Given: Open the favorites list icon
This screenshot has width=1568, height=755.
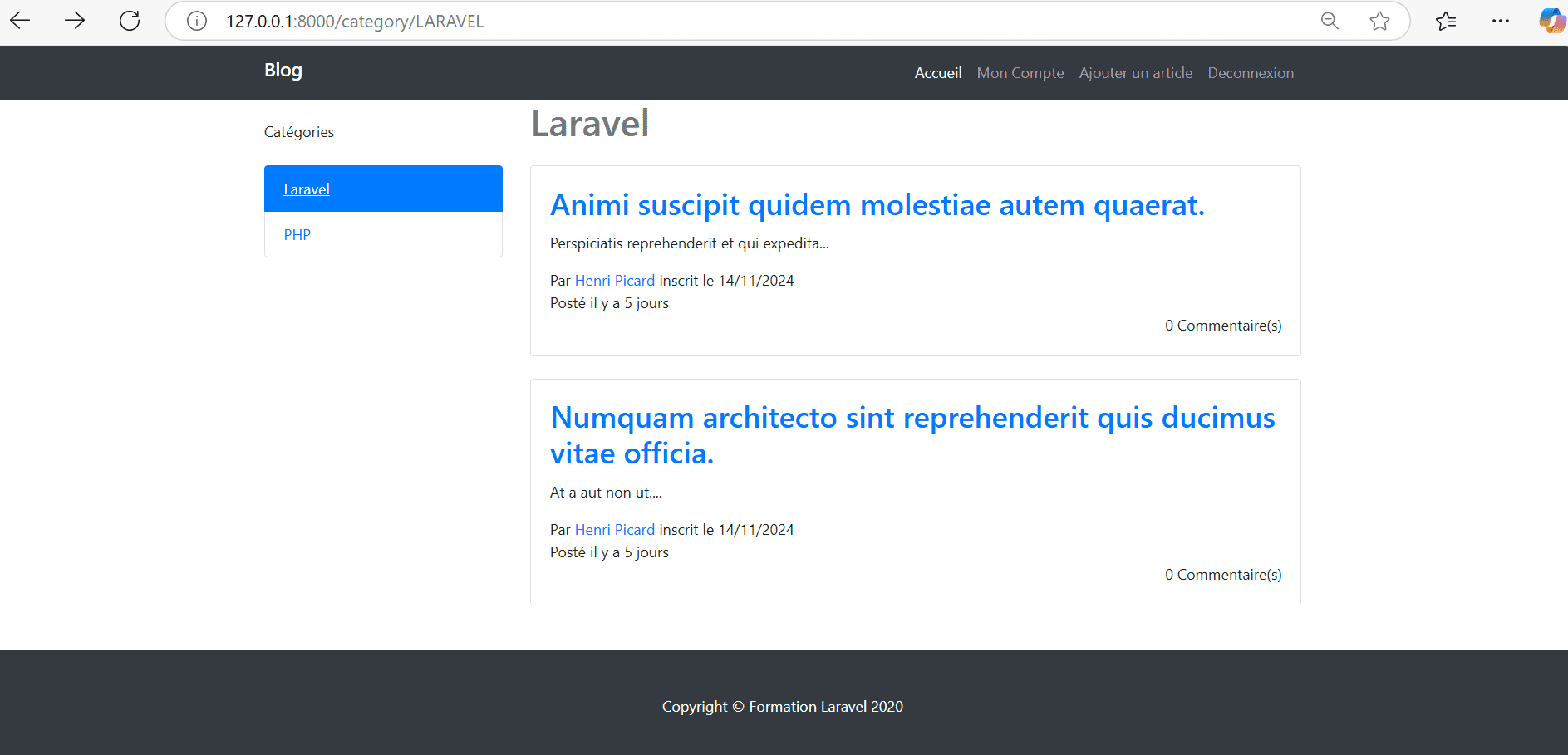Looking at the screenshot, I should [1446, 21].
